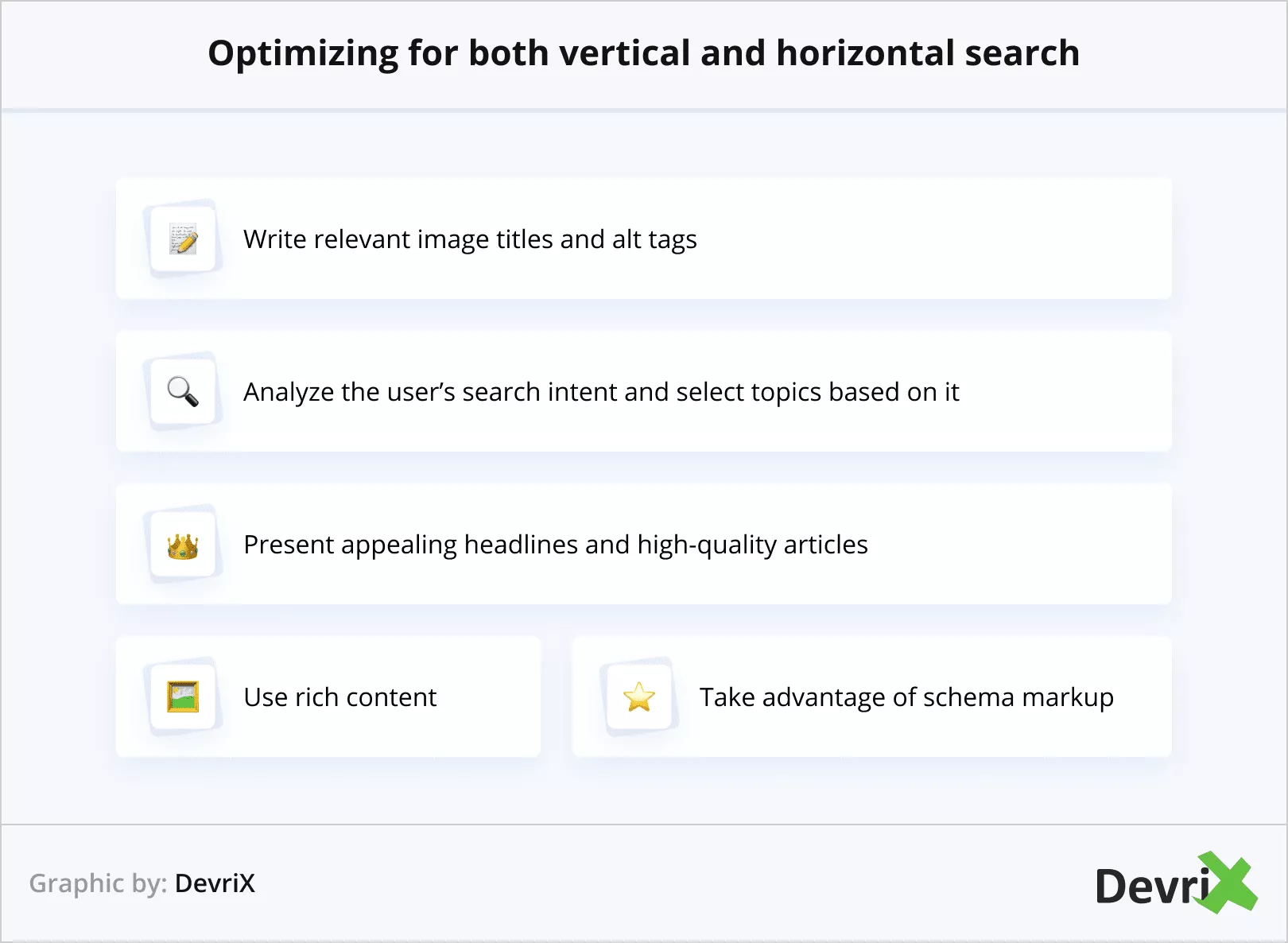Click the framed picture icon
The height and width of the screenshot is (943, 1288).
click(x=183, y=697)
